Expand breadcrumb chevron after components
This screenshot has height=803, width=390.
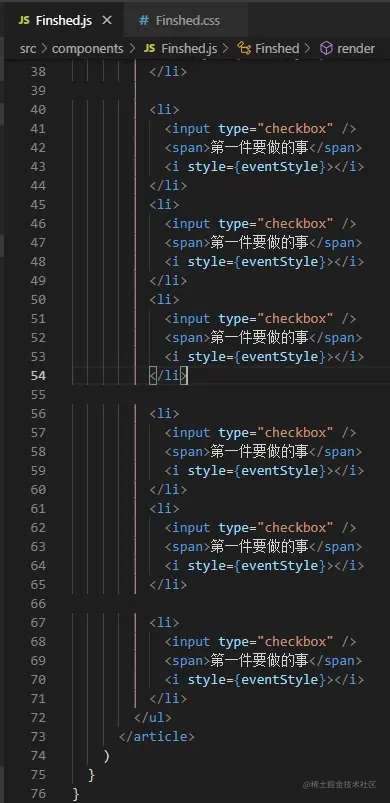click(133, 49)
